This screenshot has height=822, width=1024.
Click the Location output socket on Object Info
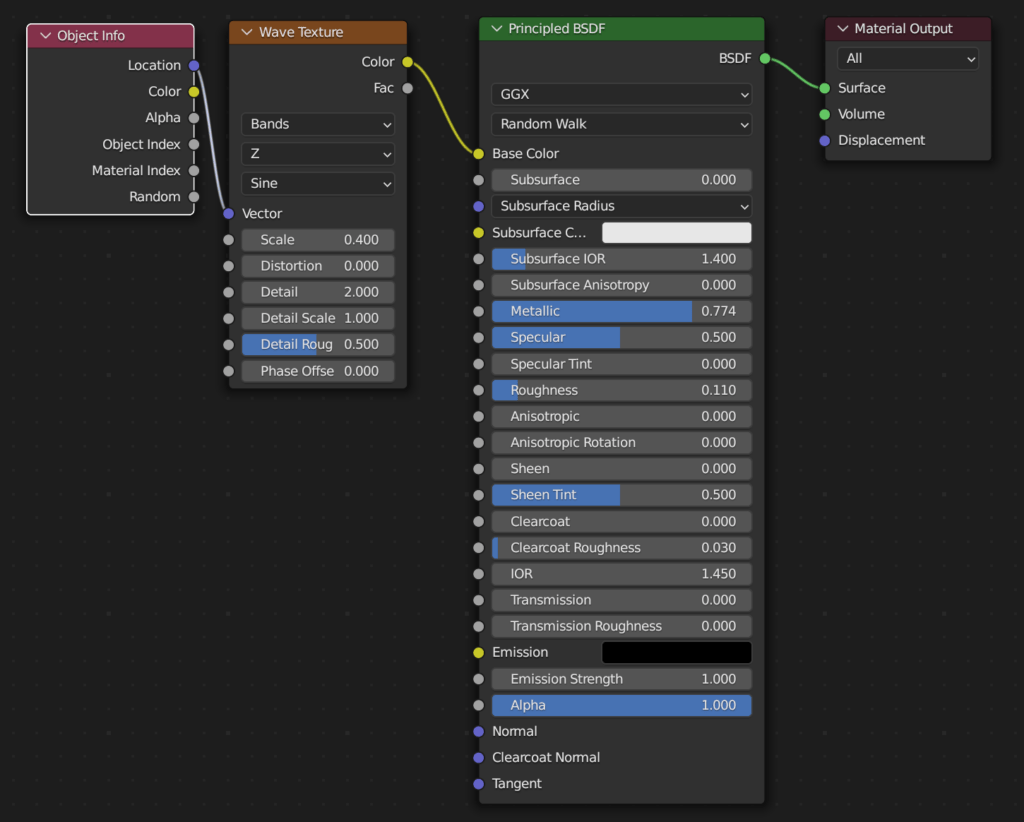[x=194, y=65]
